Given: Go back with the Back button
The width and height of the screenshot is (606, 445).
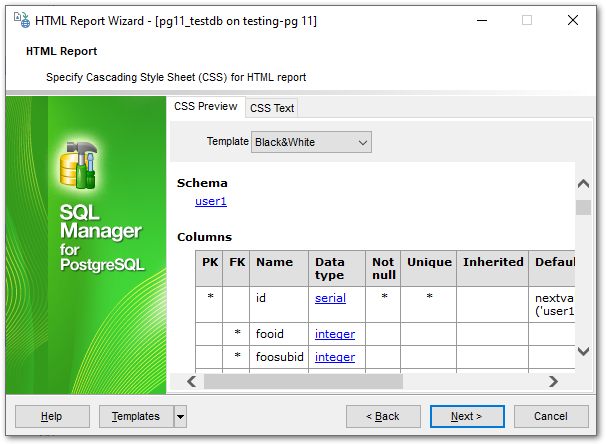Looking at the screenshot, I should (x=382, y=416).
